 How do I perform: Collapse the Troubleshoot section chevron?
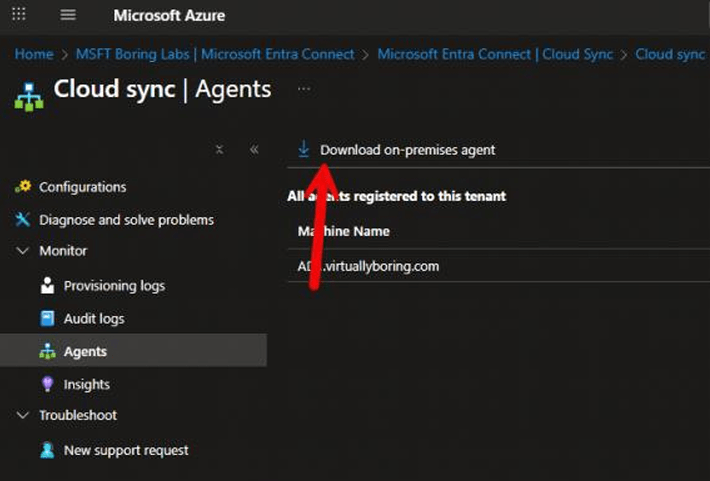[23, 415]
